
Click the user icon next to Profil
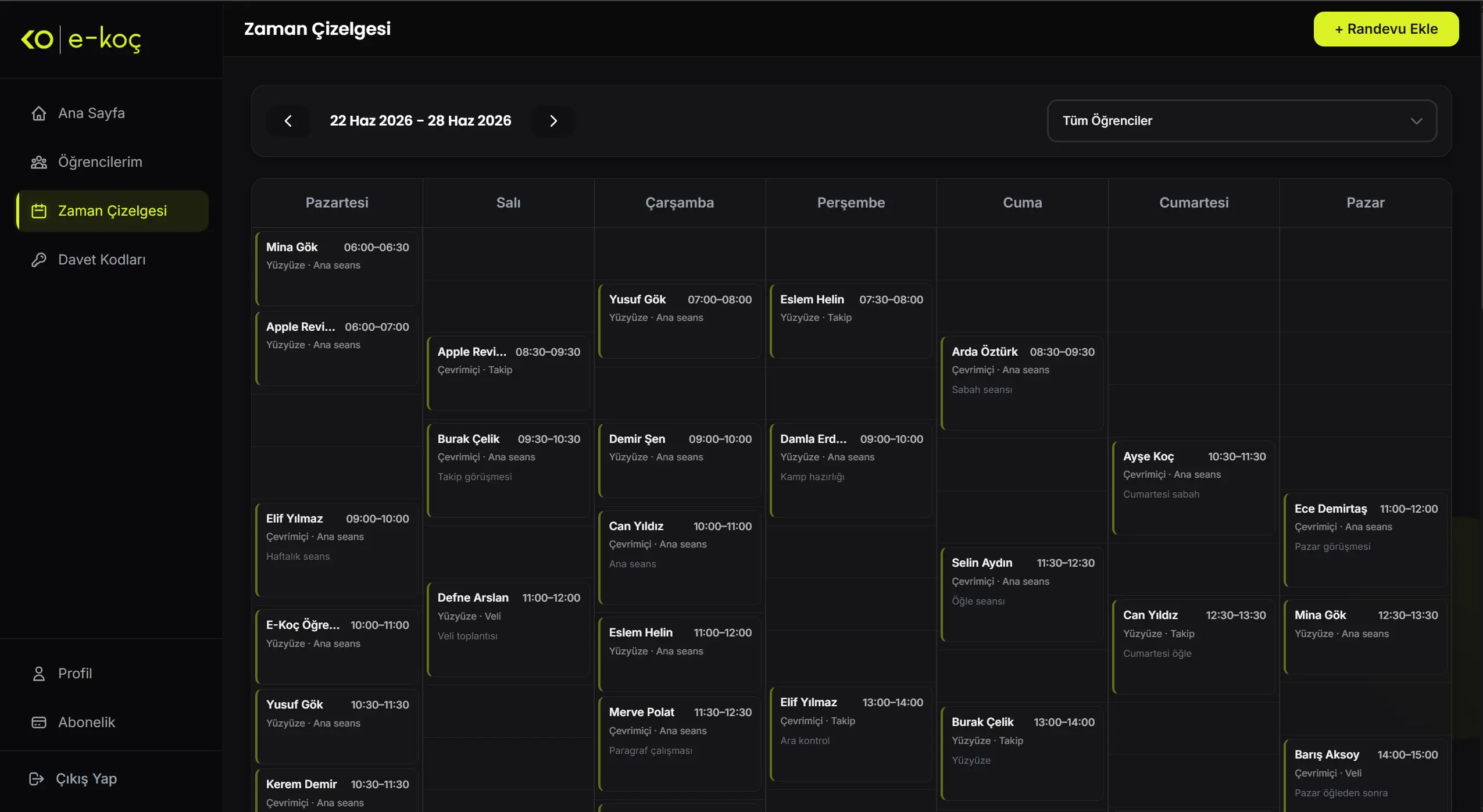(x=39, y=674)
